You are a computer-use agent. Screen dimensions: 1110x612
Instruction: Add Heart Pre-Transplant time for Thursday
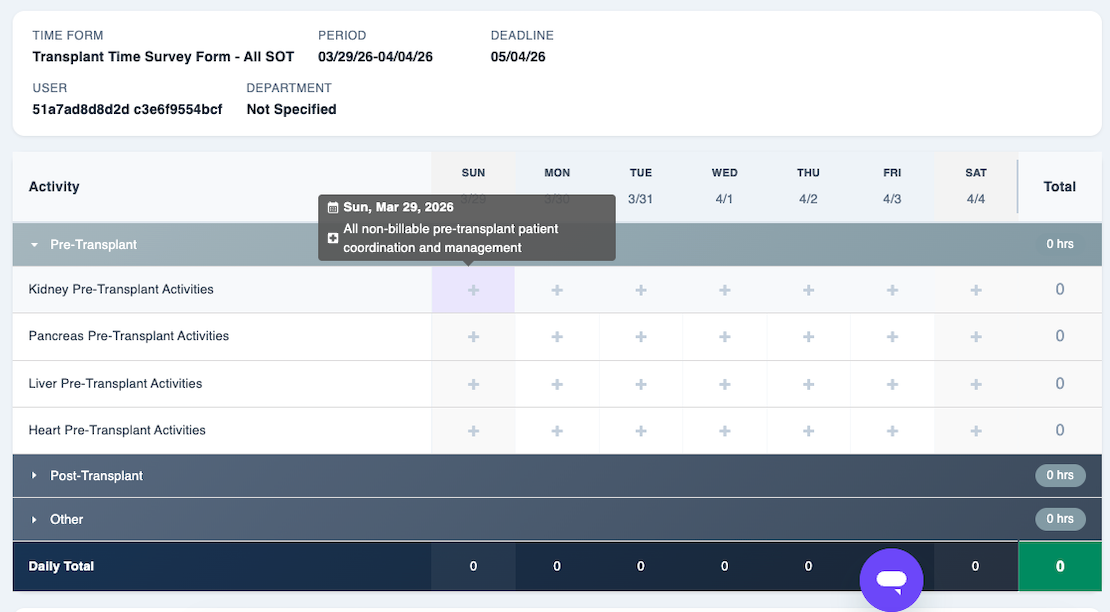808,431
